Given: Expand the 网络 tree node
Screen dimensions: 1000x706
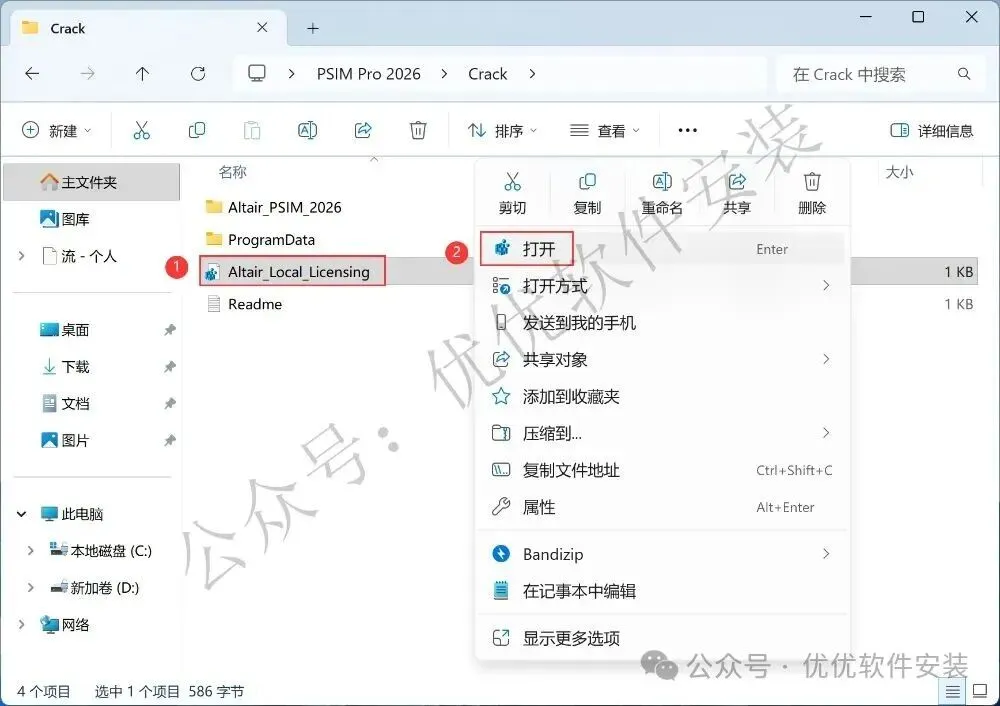Looking at the screenshot, I should (x=22, y=624).
